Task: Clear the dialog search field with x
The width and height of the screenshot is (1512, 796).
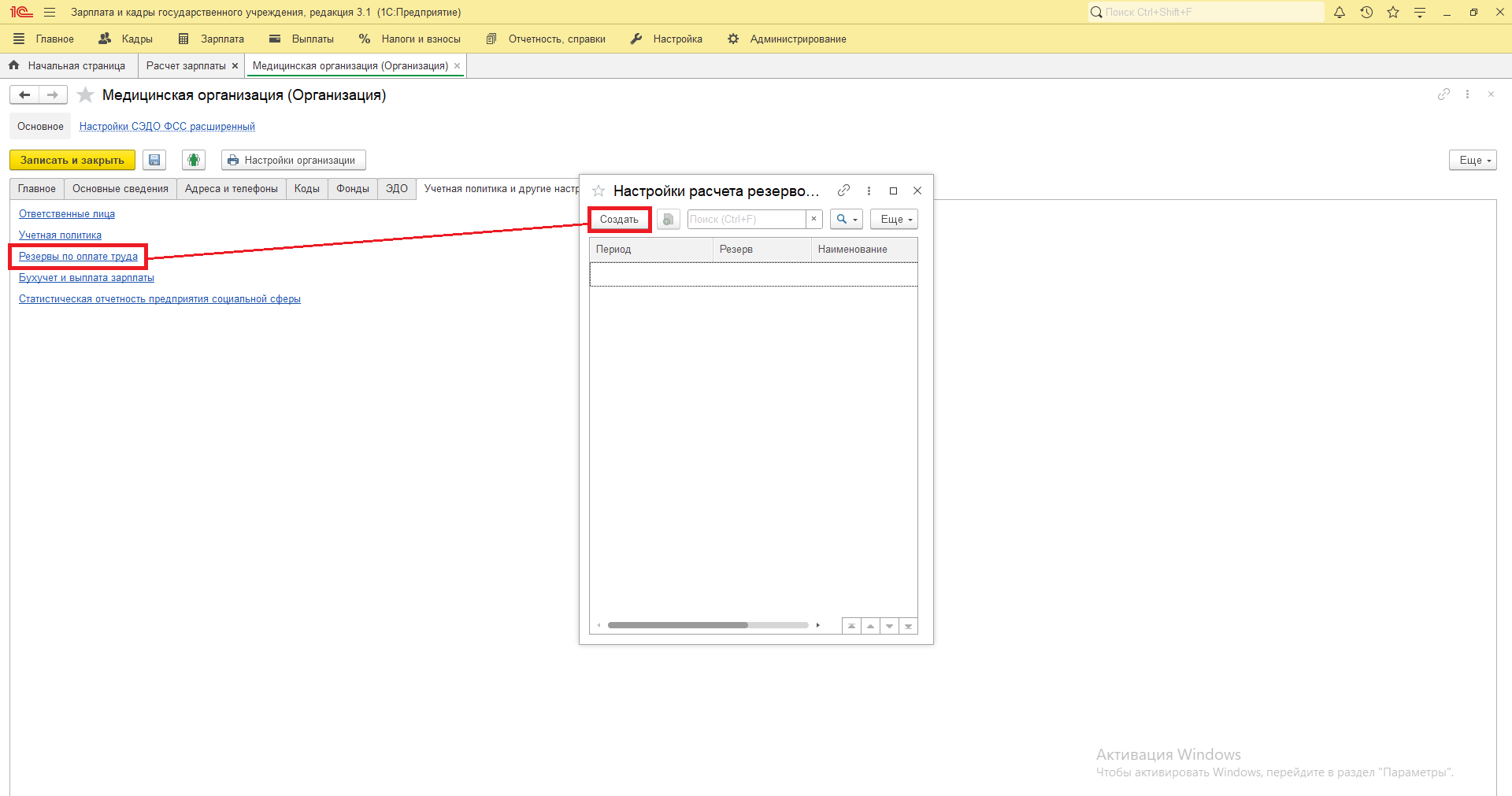Action: click(x=813, y=220)
